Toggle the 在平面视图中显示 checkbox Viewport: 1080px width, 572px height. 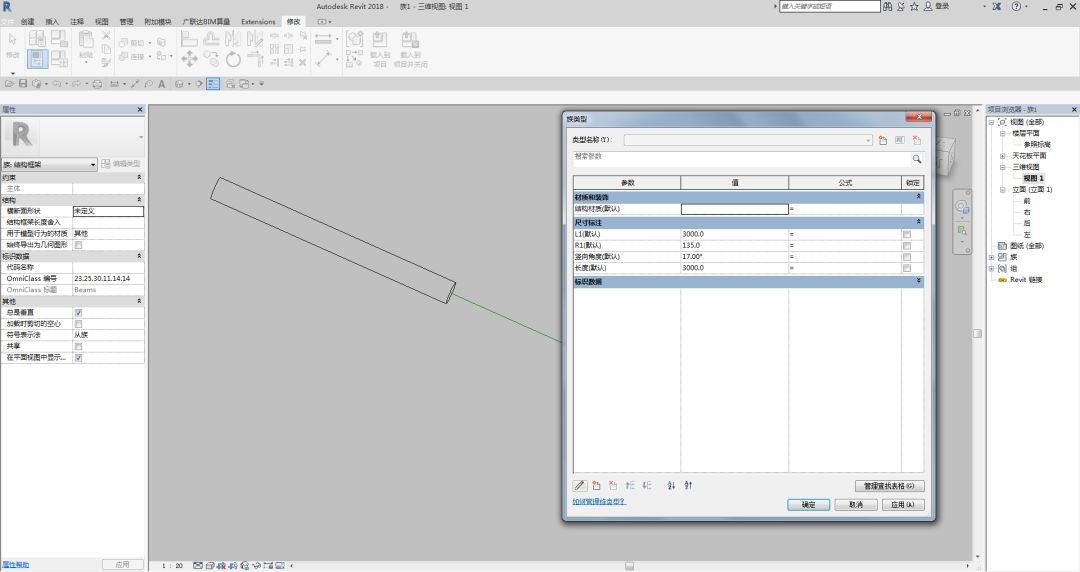[x=78, y=358]
